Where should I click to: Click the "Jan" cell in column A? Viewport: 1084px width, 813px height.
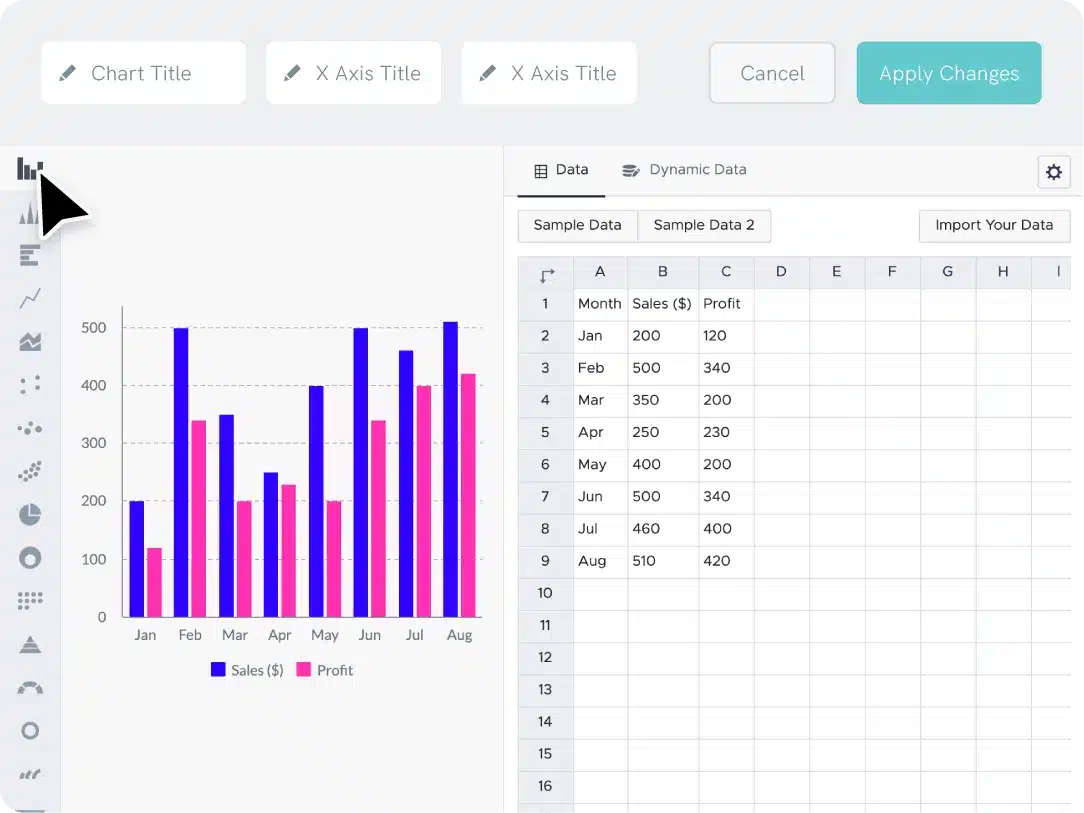[600, 336]
